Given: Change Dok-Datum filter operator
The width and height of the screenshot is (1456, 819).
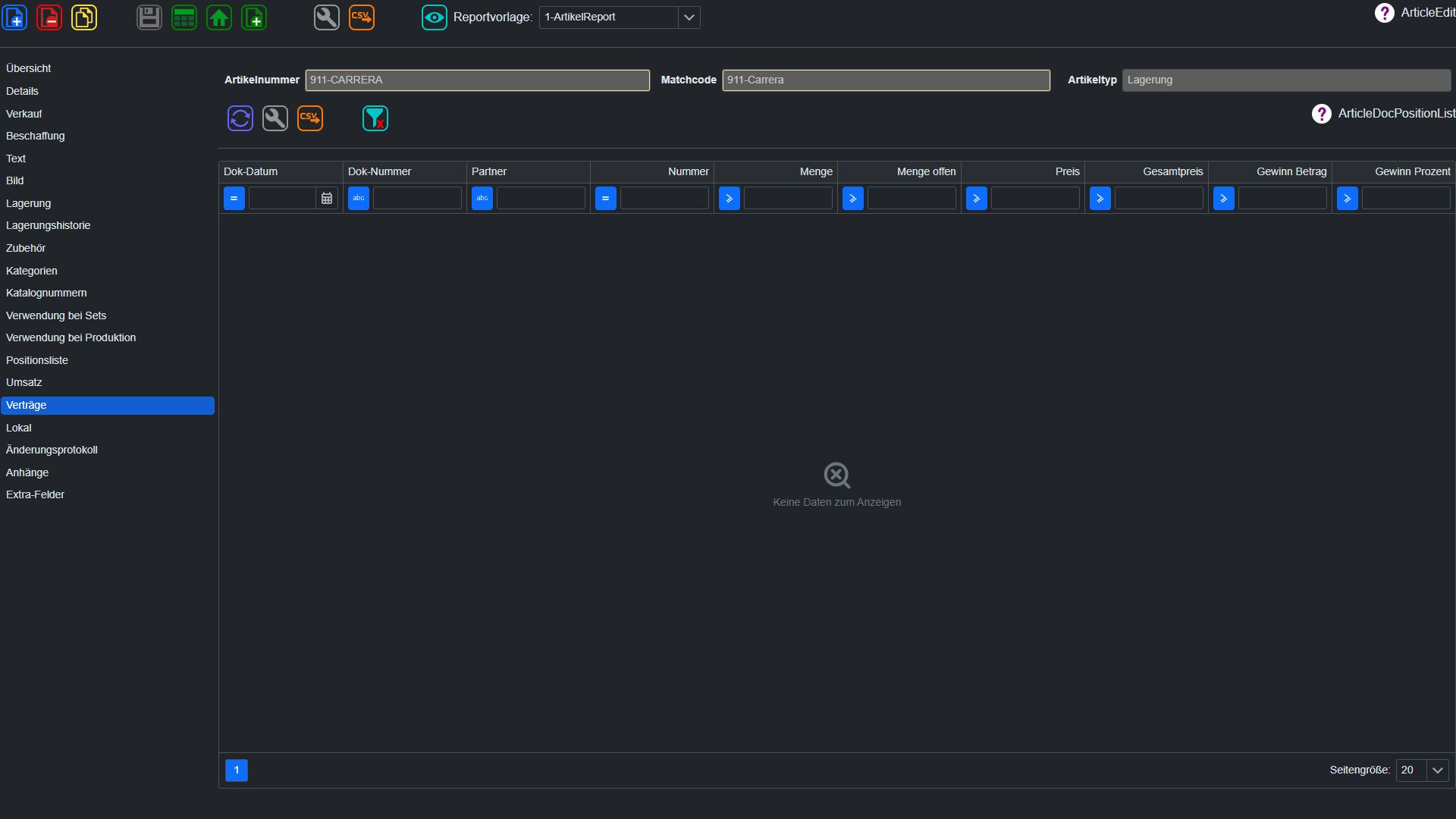Looking at the screenshot, I should (234, 198).
